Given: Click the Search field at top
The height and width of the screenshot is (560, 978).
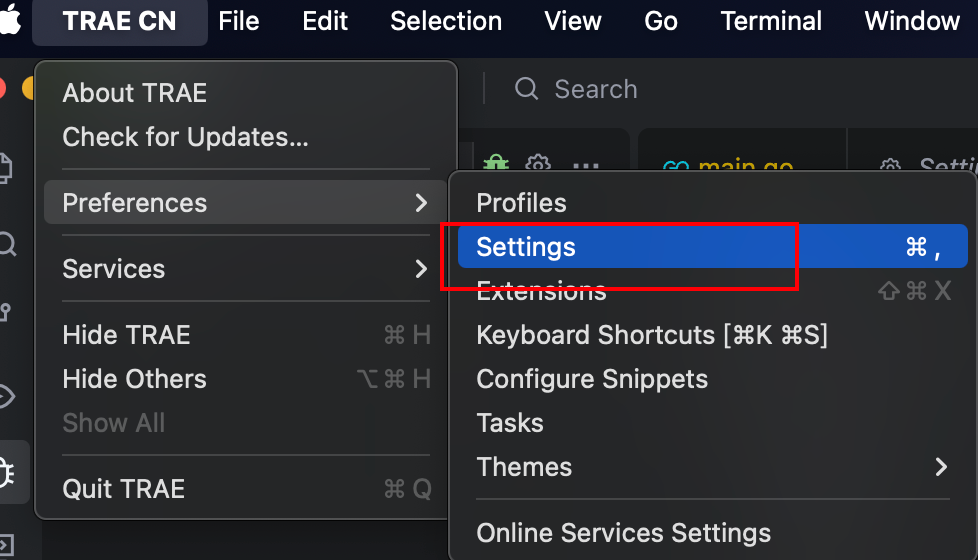Looking at the screenshot, I should [x=595, y=89].
